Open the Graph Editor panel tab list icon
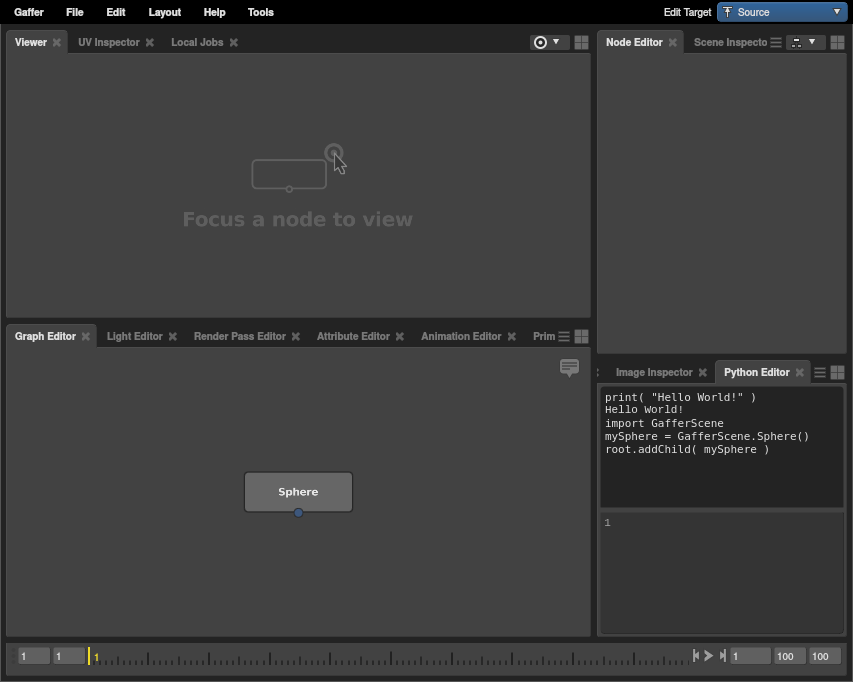Image resolution: width=853 pixels, height=682 pixels. point(564,336)
